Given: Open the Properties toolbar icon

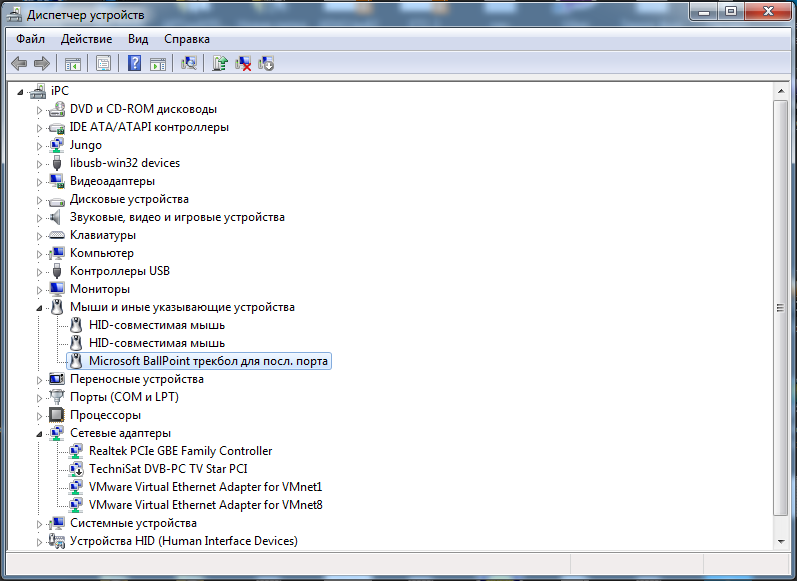Looking at the screenshot, I should pos(103,64).
